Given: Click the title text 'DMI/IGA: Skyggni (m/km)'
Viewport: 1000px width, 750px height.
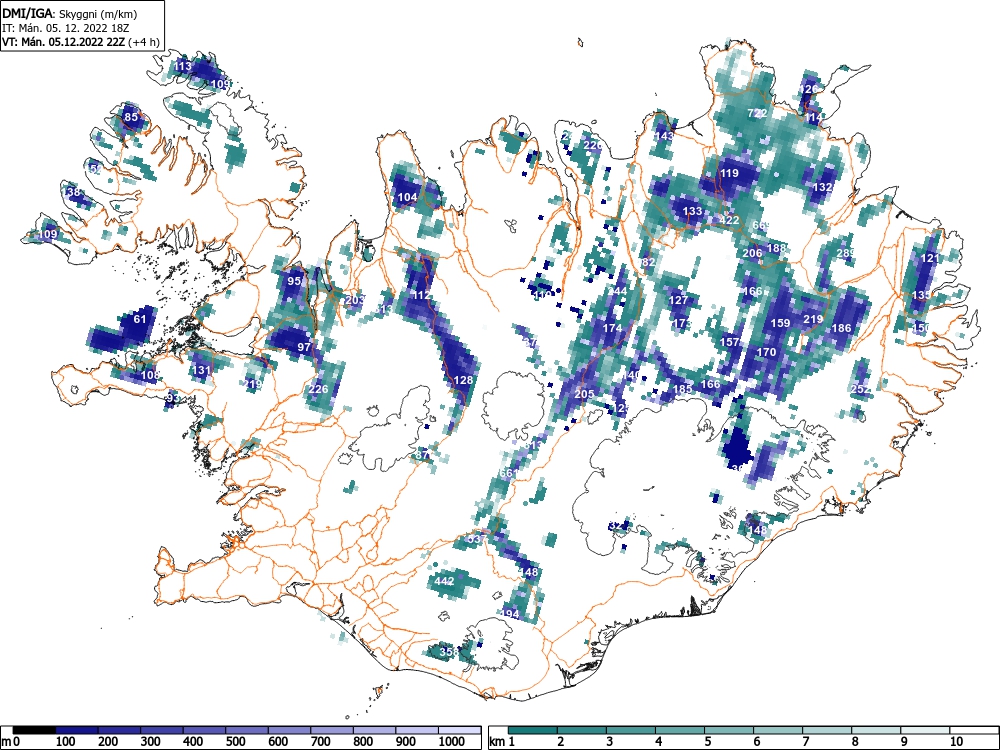Looking at the screenshot, I should coord(70,13).
